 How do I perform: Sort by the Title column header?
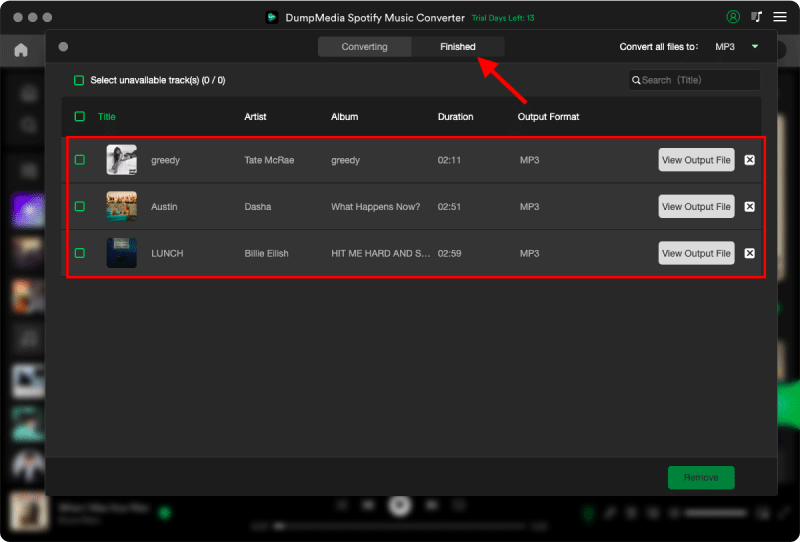click(x=107, y=116)
